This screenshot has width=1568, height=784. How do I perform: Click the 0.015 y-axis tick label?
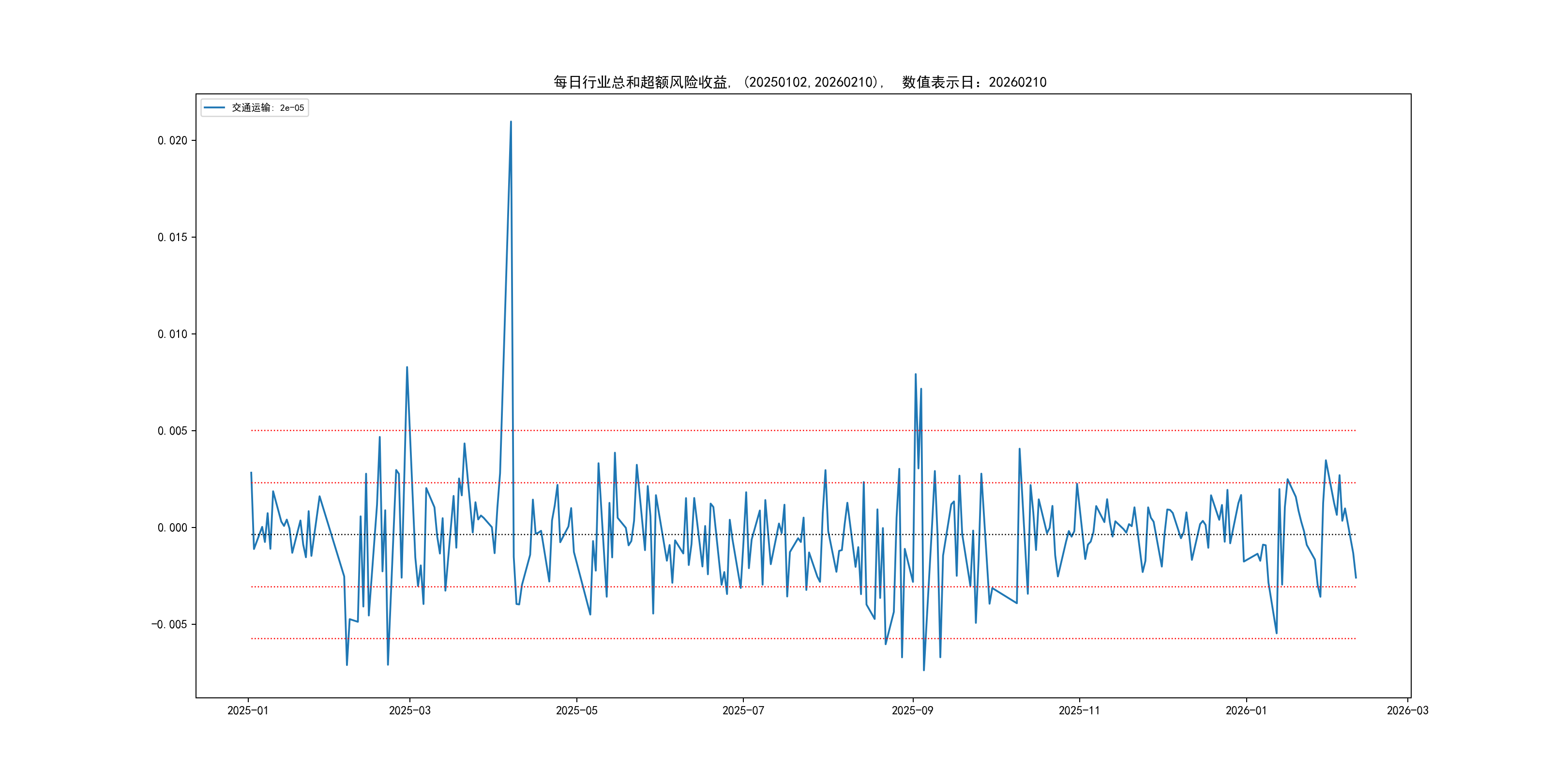tap(172, 238)
